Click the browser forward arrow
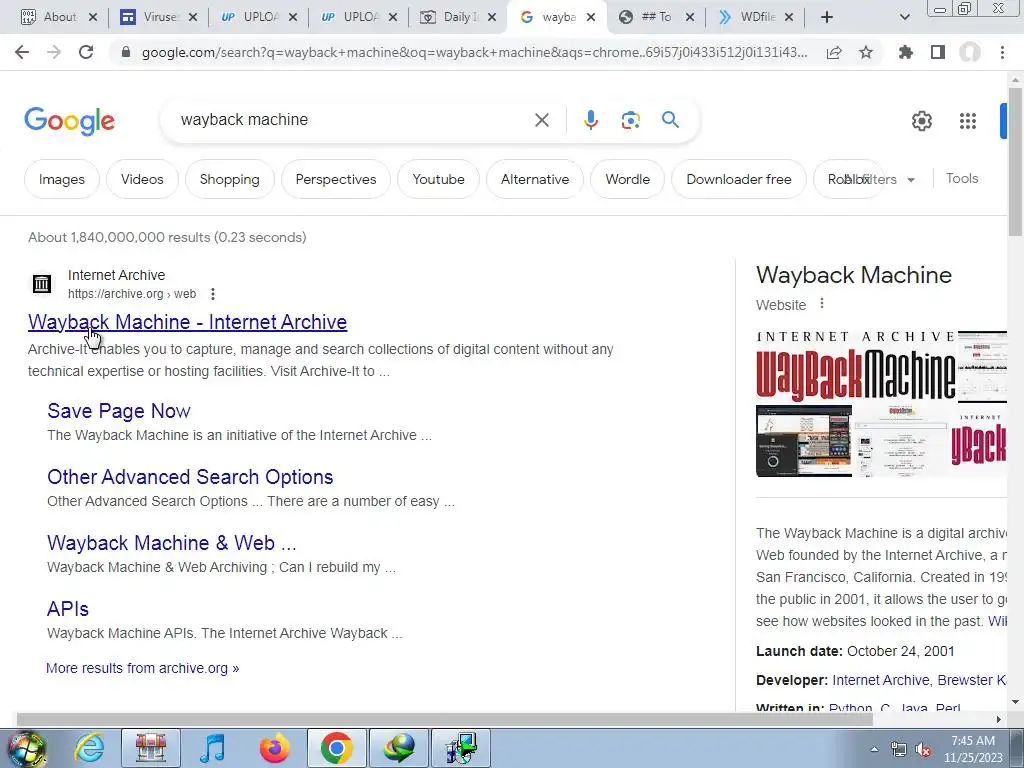 tap(54, 52)
